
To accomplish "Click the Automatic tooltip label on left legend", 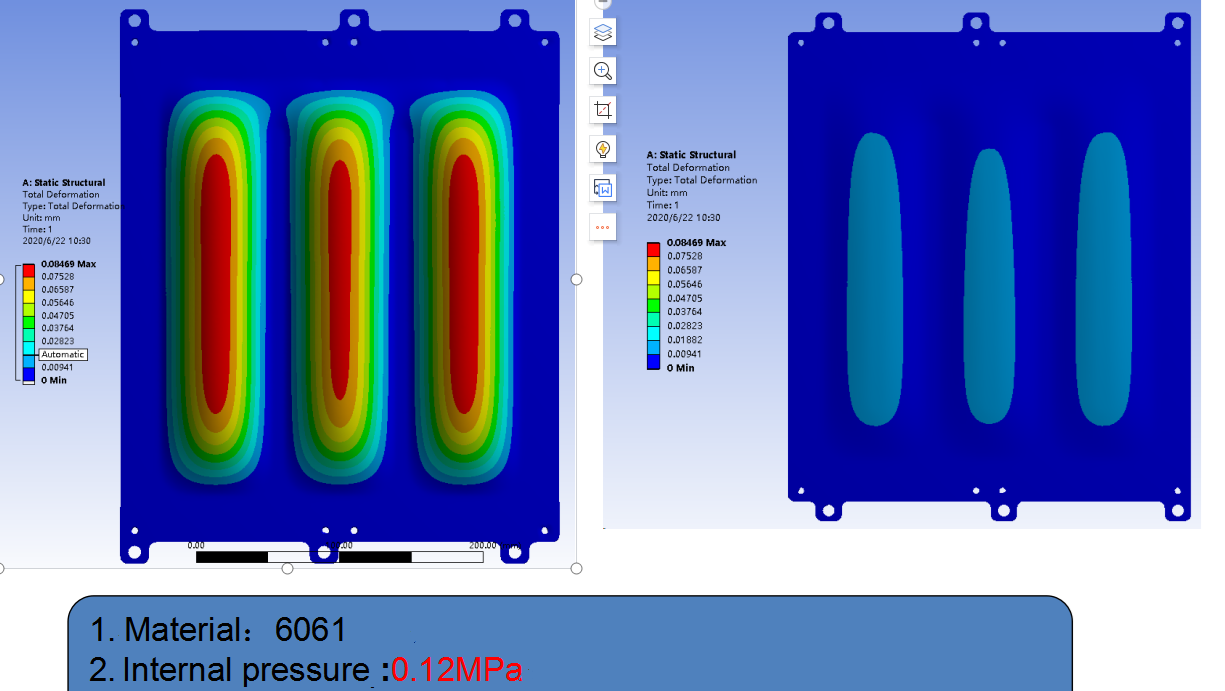I will [x=63, y=355].
